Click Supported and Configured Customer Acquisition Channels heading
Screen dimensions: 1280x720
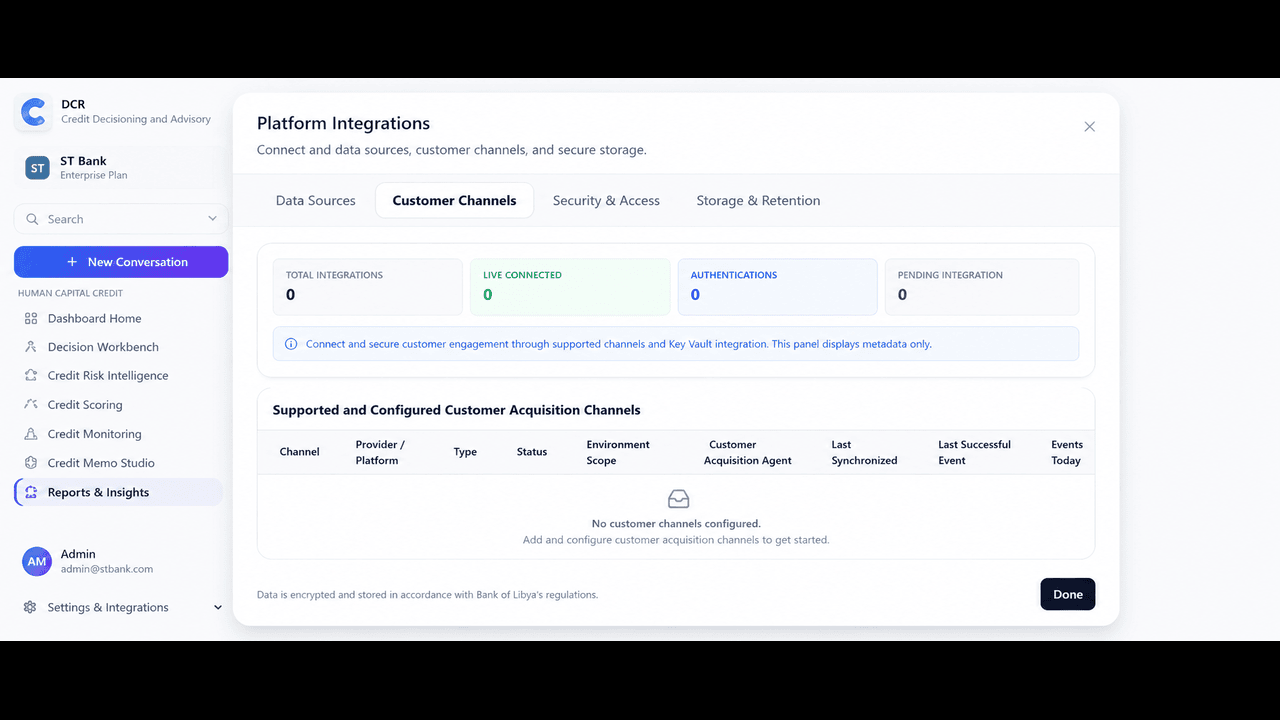pos(456,410)
